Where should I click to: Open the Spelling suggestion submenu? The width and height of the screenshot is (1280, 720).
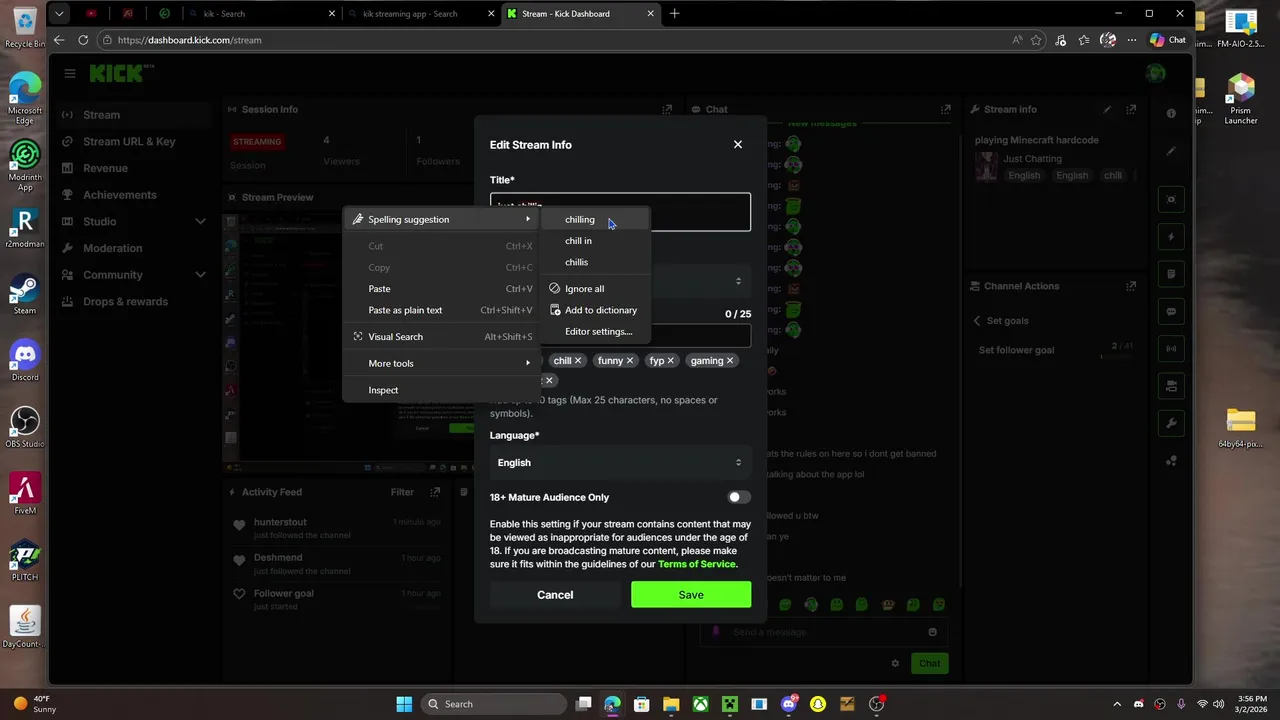(x=442, y=219)
